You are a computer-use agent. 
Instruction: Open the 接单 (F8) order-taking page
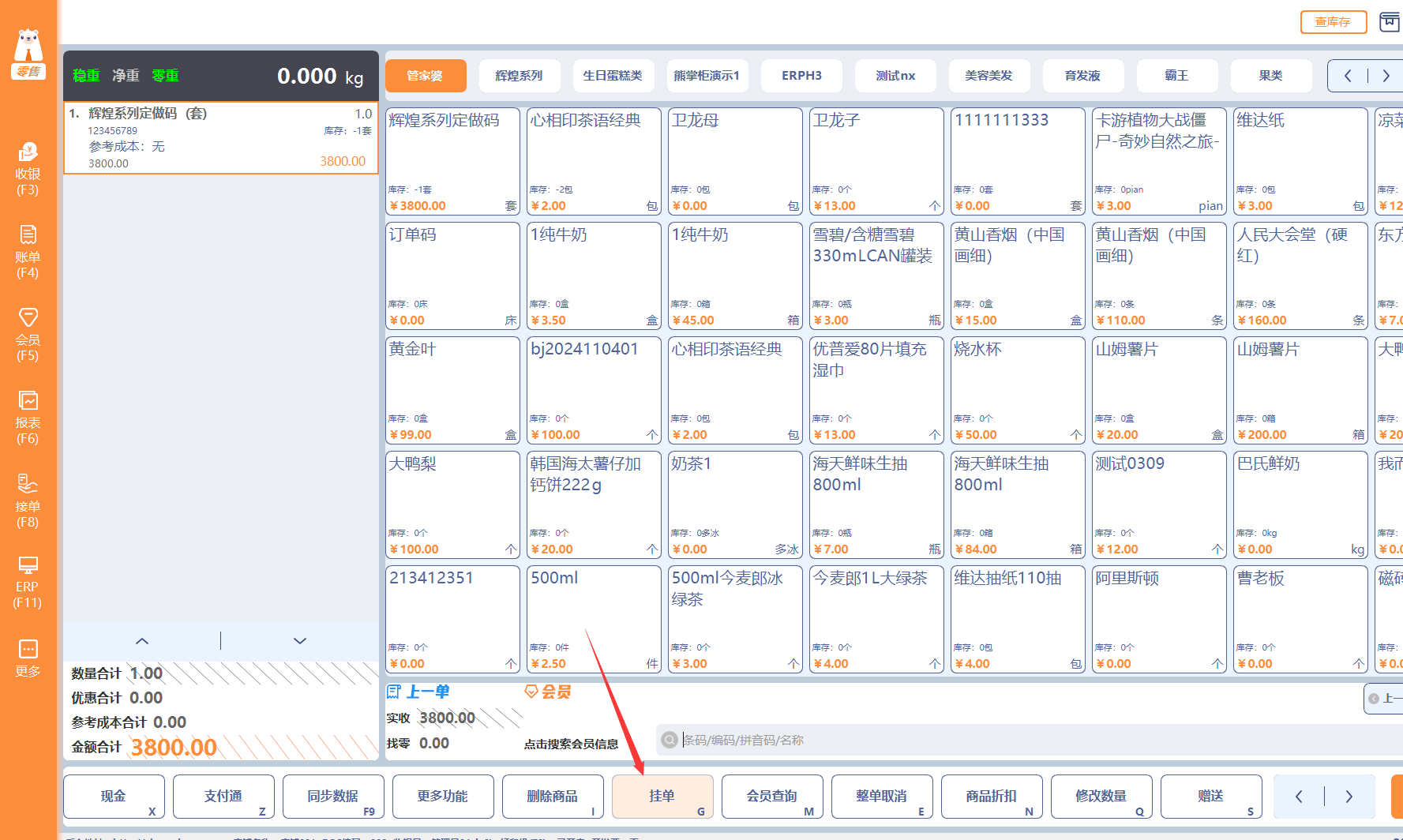tap(28, 501)
